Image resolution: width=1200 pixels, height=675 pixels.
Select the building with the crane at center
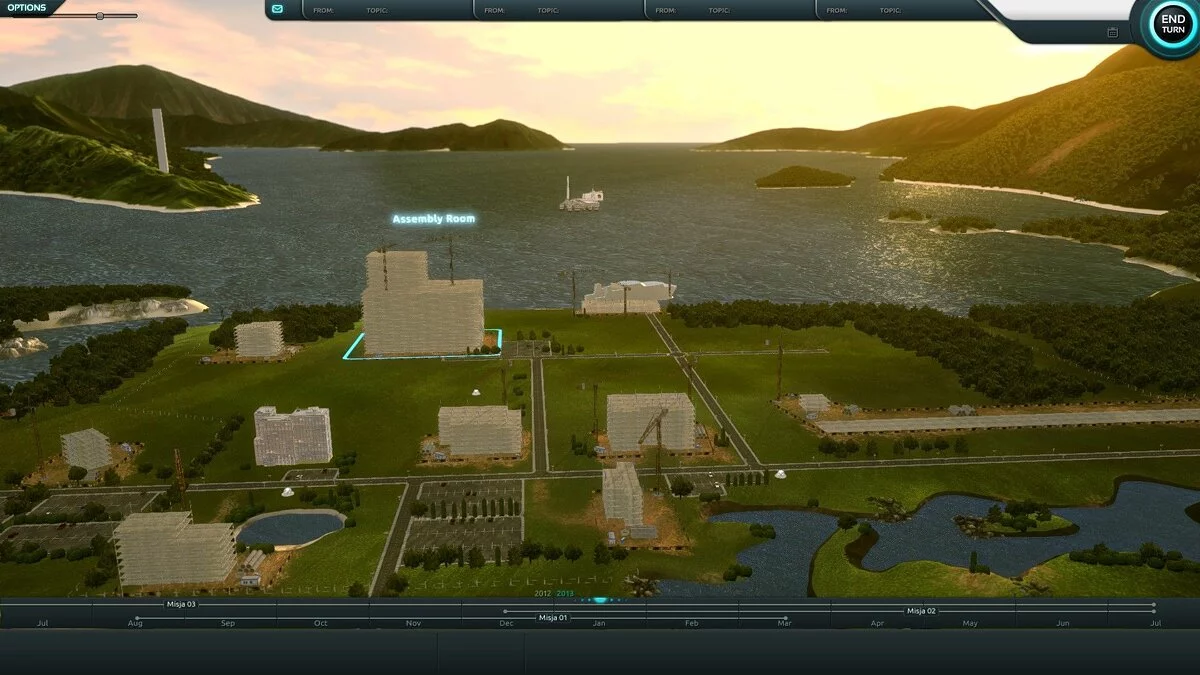651,422
